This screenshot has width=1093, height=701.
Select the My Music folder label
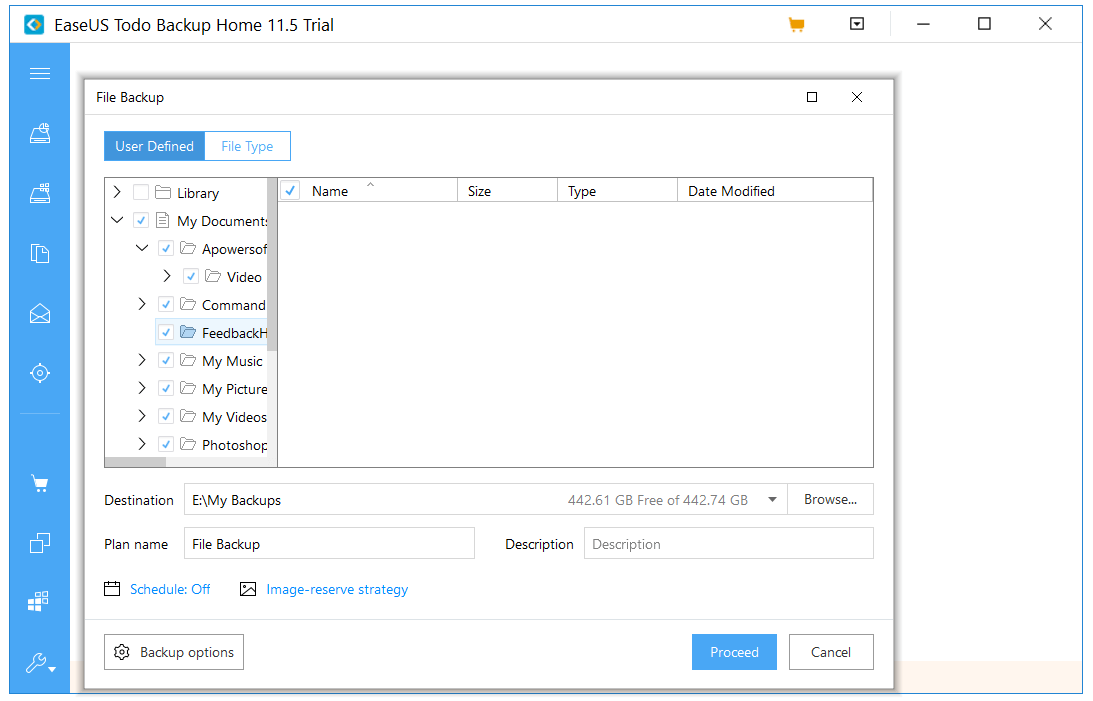[232, 361]
